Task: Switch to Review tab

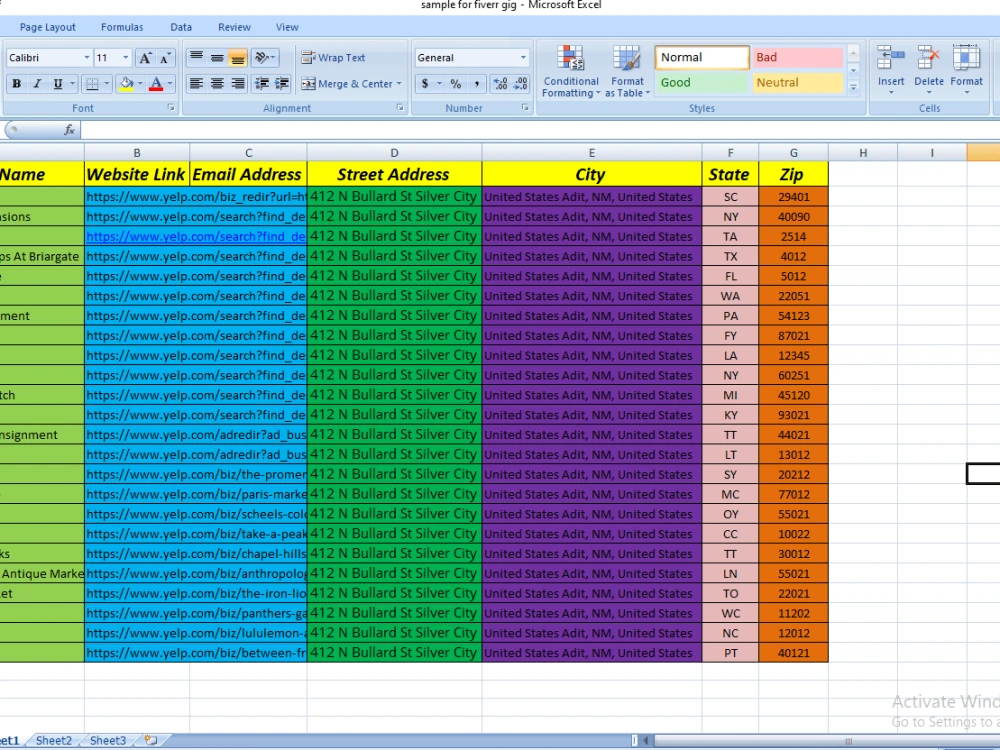Action: pos(234,27)
